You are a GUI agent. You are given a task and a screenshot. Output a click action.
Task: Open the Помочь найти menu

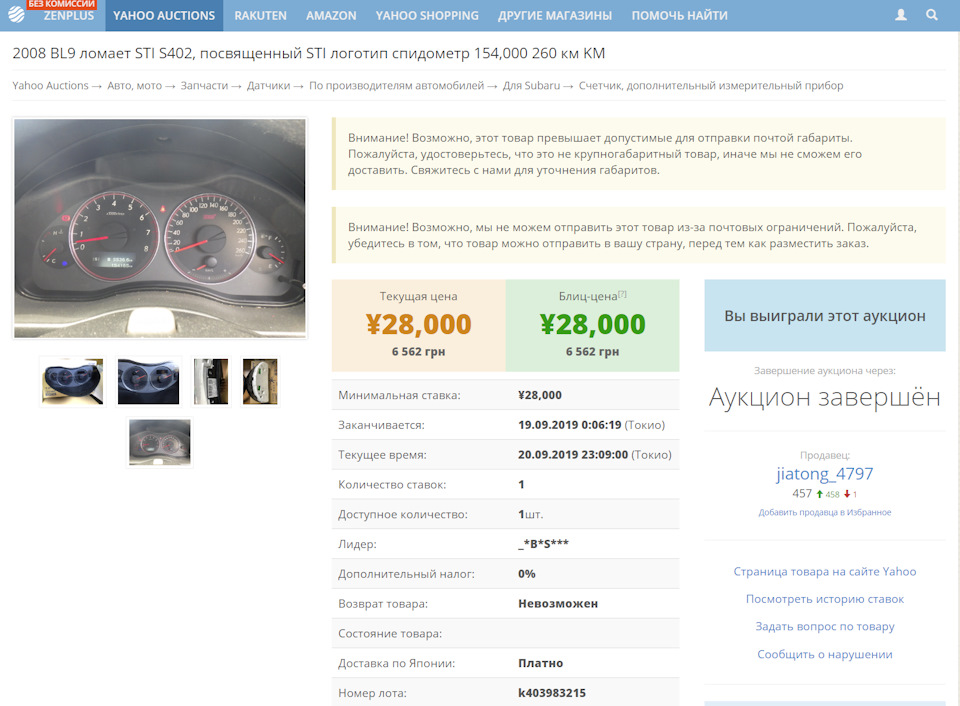pos(680,15)
